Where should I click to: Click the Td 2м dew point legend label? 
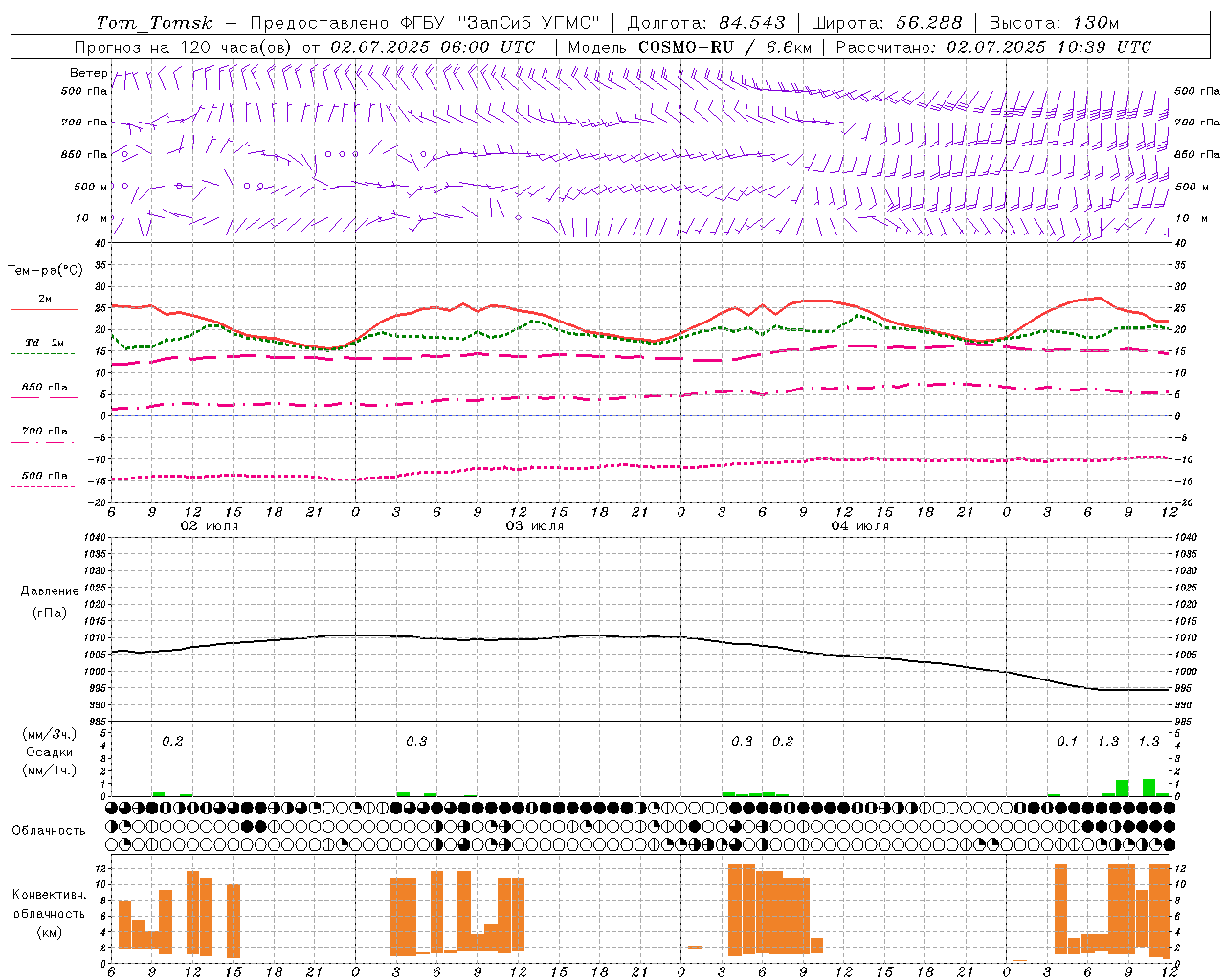pos(45,343)
